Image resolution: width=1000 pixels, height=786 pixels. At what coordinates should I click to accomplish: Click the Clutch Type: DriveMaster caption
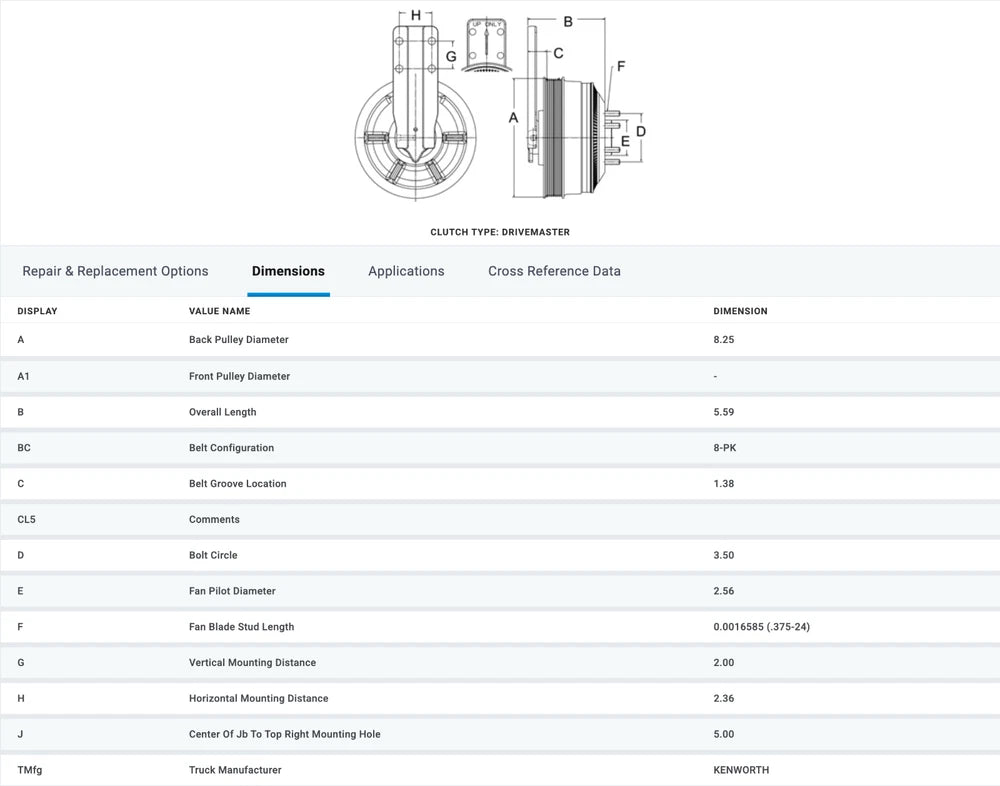500,232
